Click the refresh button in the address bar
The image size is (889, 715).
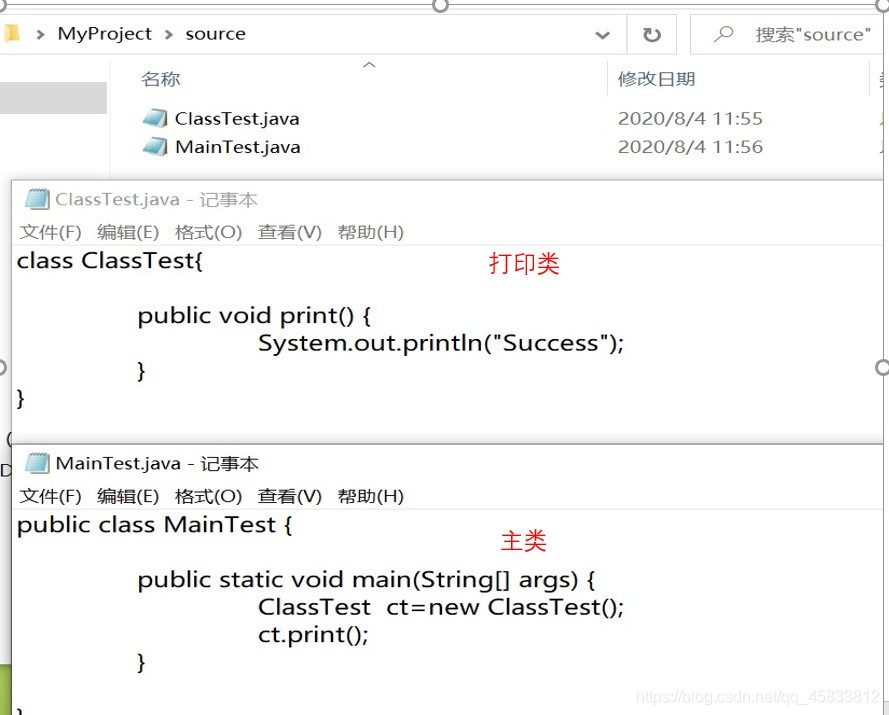pos(652,35)
